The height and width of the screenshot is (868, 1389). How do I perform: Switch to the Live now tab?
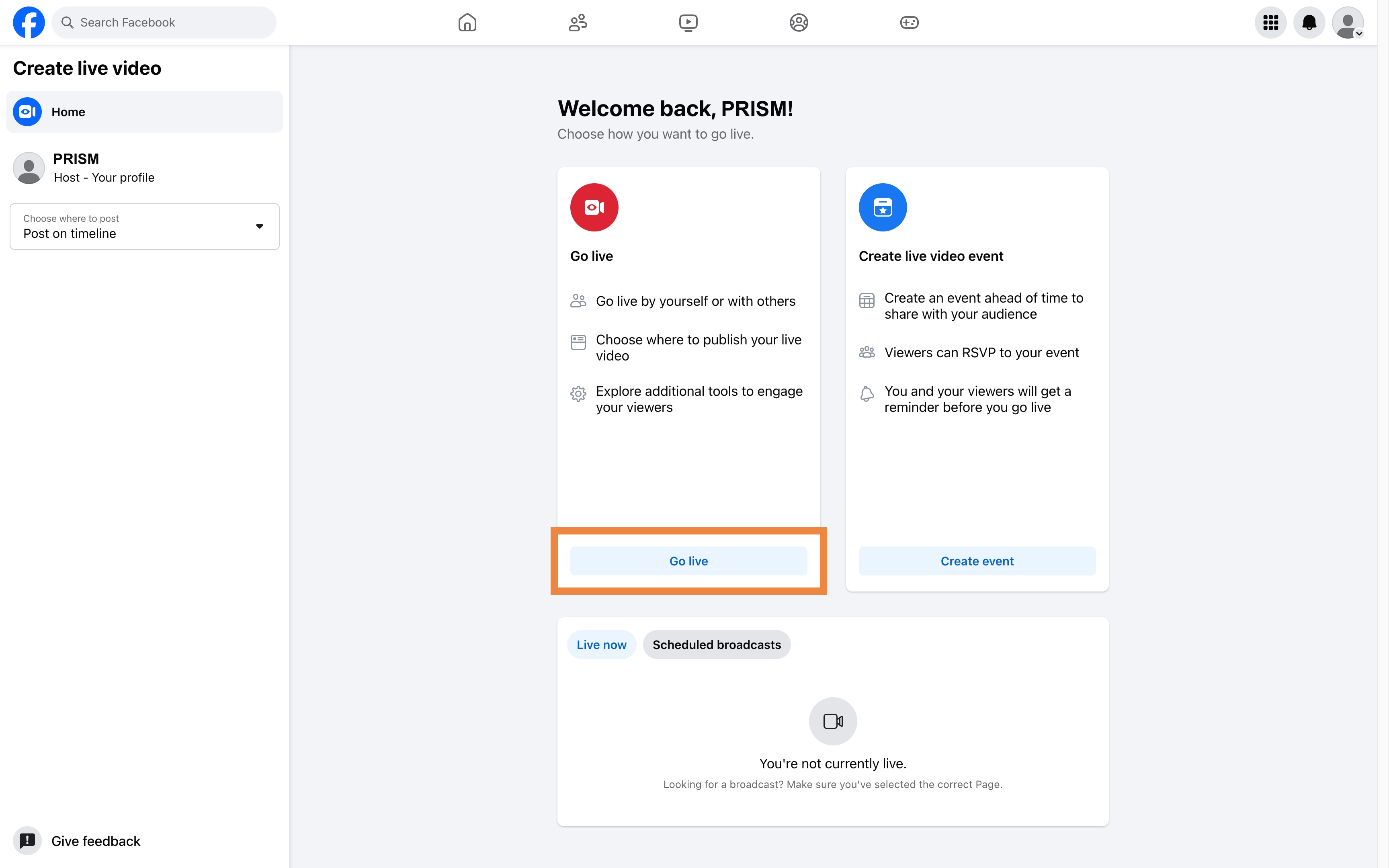pos(601,645)
